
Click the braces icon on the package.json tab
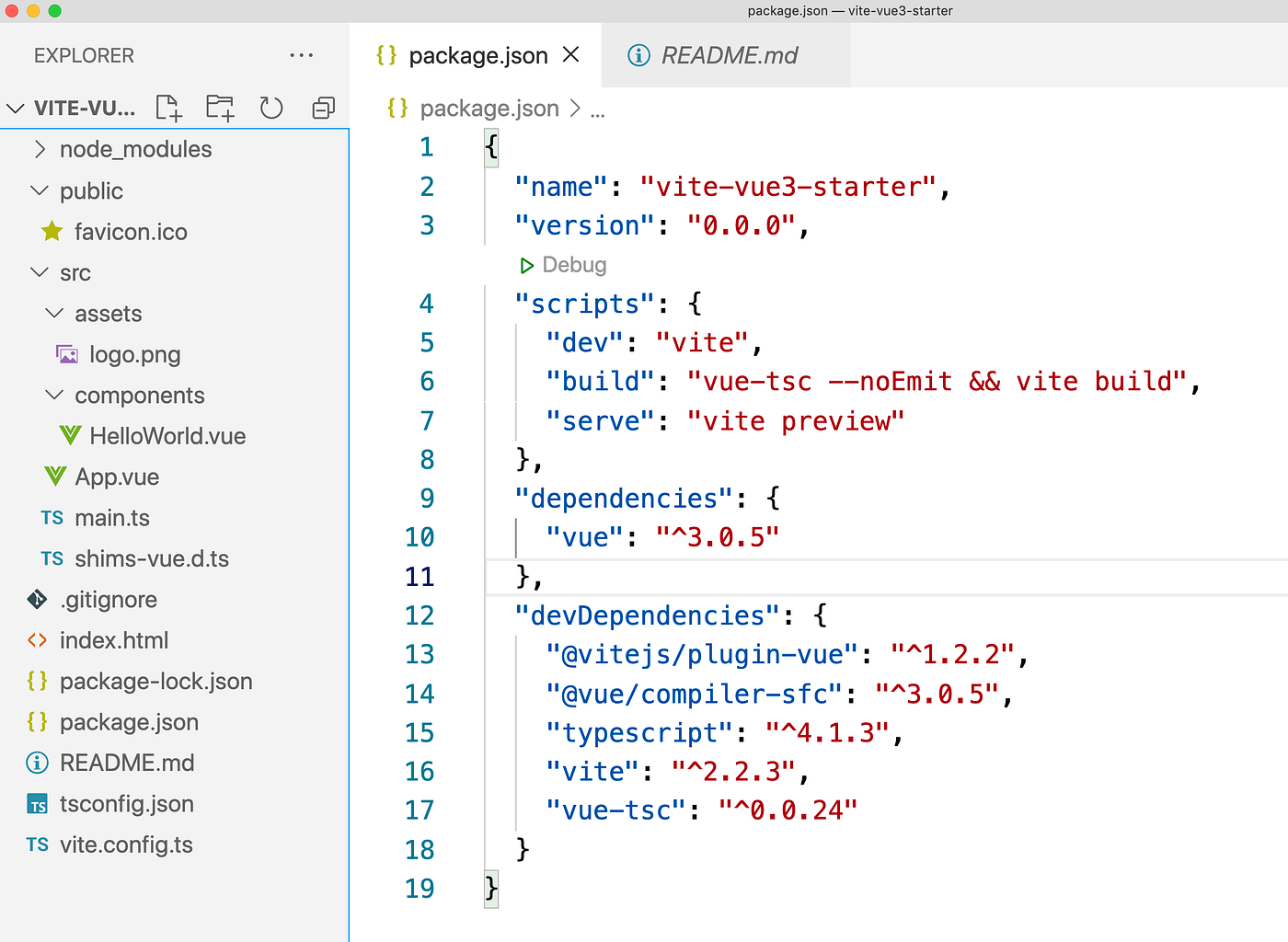[385, 55]
